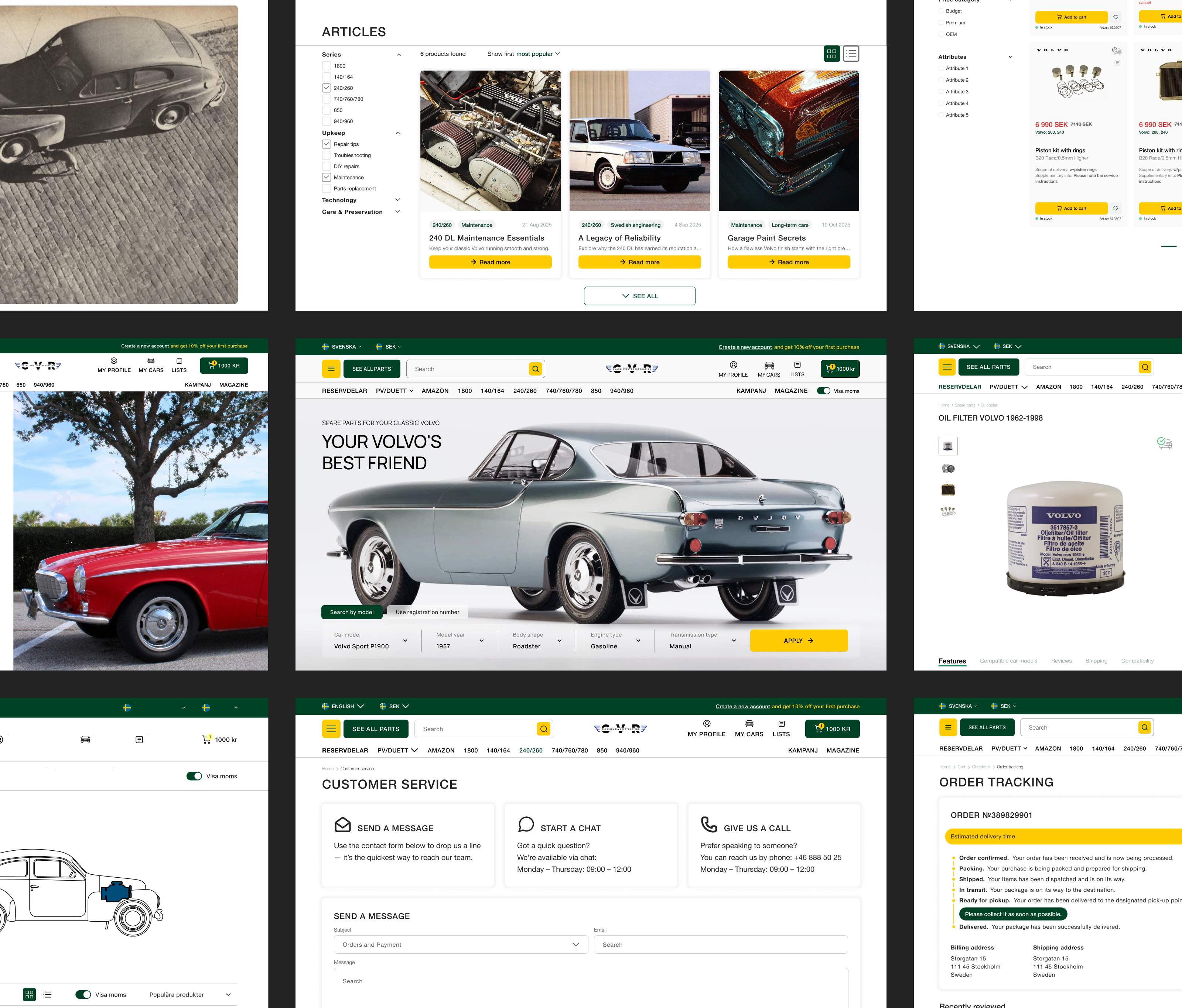The image size is (1182, 1008).
Task: Check Troubleshooting filter
Action: 326,155
